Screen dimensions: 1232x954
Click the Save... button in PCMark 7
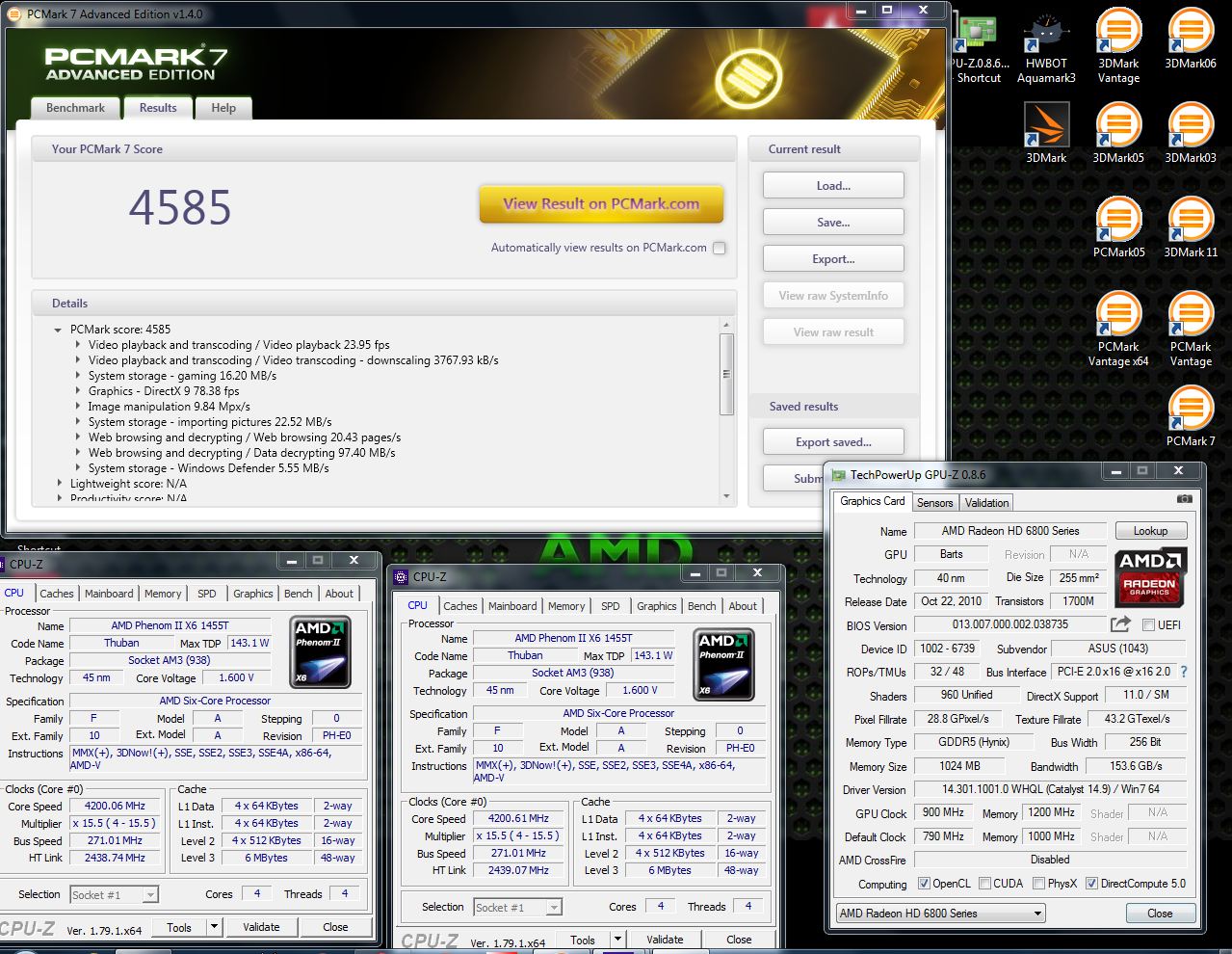[x=833, y=223]
